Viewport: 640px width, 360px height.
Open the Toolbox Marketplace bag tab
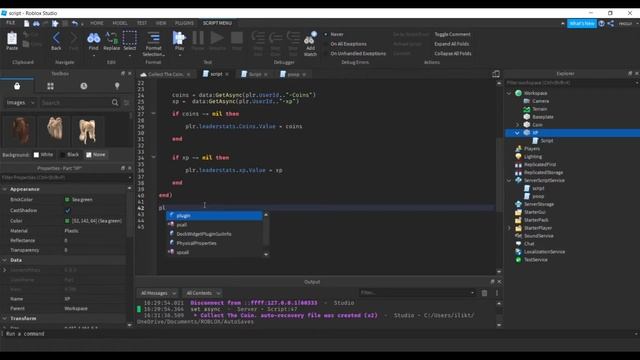click(17, 86)
